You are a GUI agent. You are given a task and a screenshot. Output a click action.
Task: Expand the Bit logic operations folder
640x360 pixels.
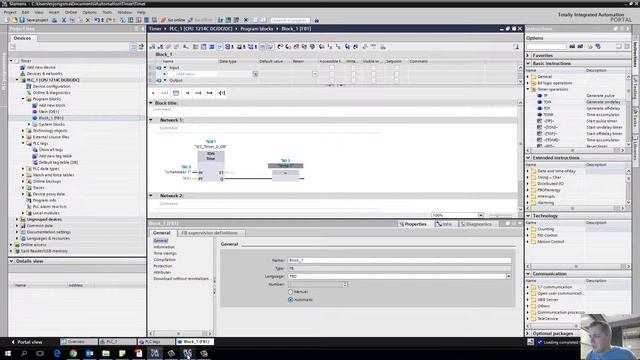tap(528, 83)
